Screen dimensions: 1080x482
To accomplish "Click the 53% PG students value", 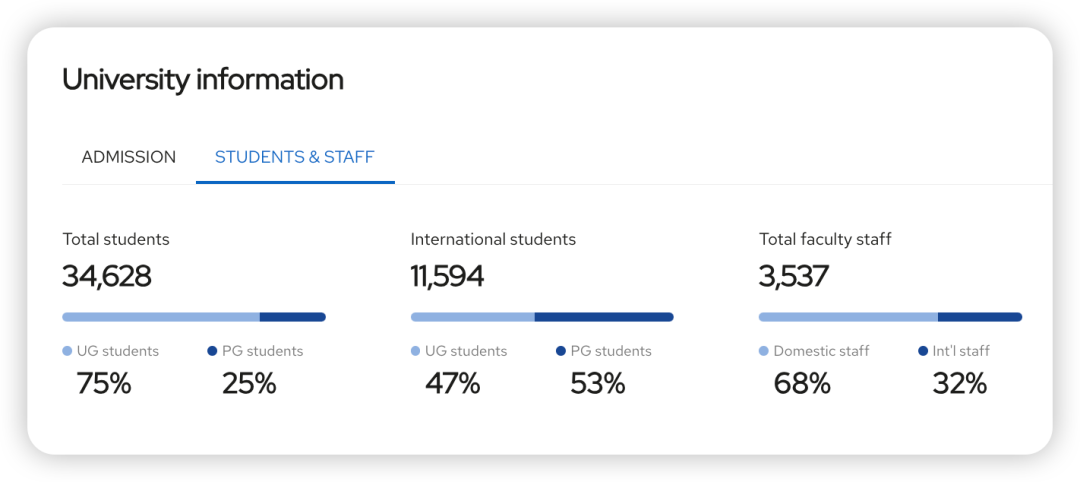I will pyautogui.click(x=597, y=383).
